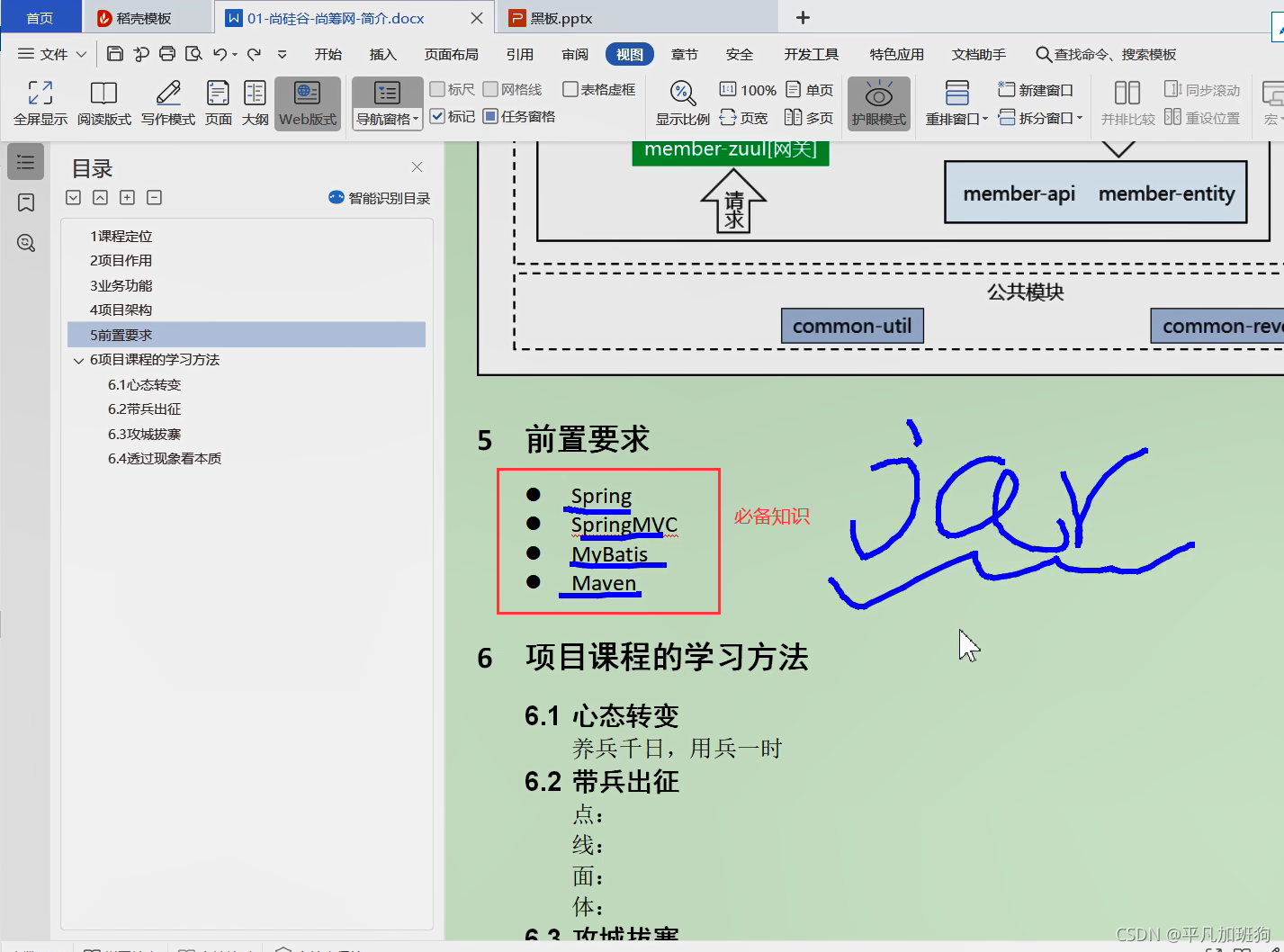The height and width of the screenshot is (952, 1284).
Task: Click 智能识别目录 smart recognize outline
Action: [379, 198]
